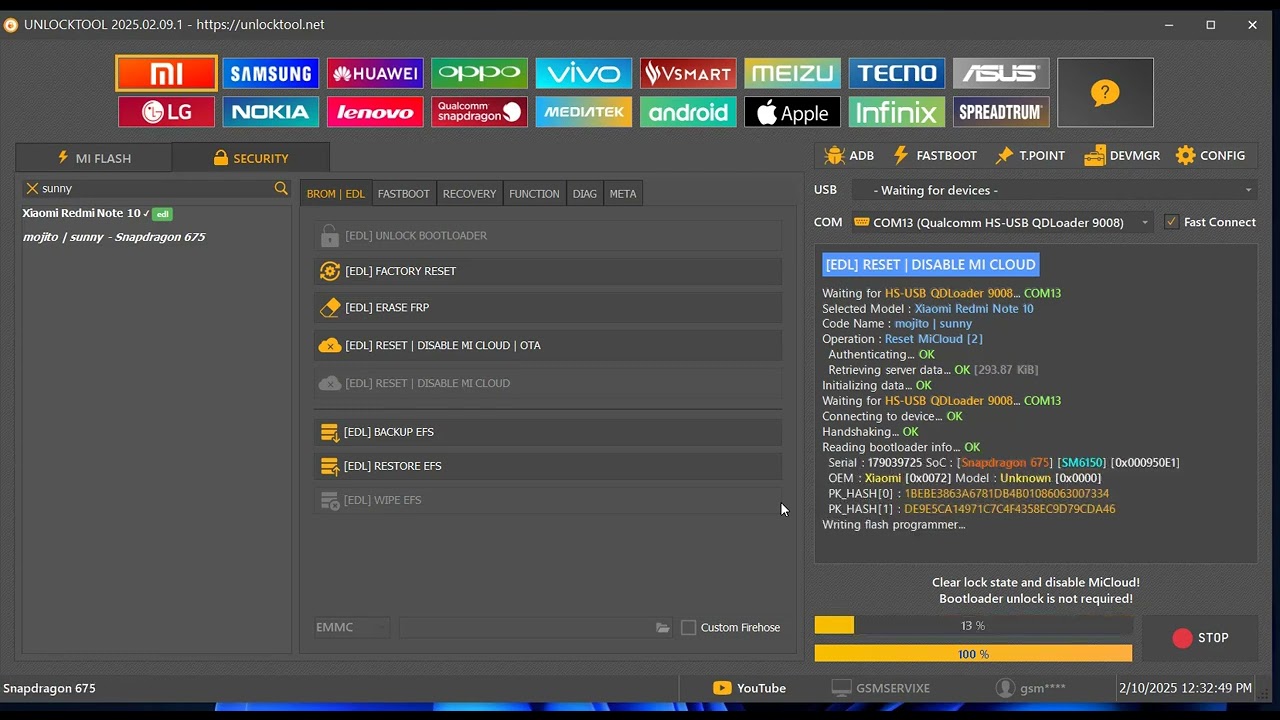
Task: Select the Infinix brand icon
Action: (x=897, y=112)
